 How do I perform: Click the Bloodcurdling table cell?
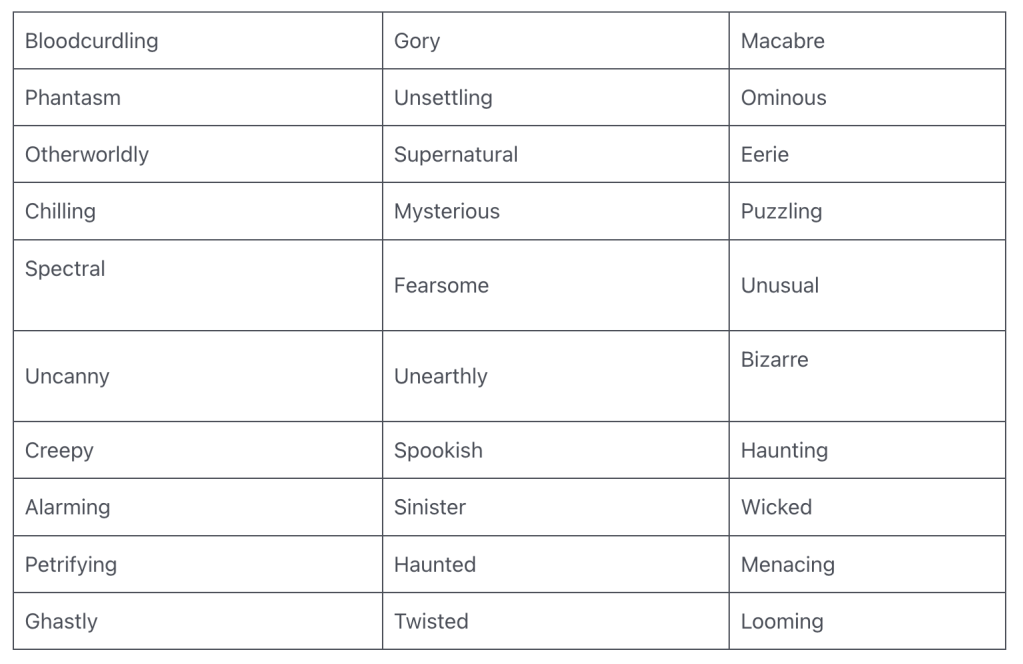point(92,41)
